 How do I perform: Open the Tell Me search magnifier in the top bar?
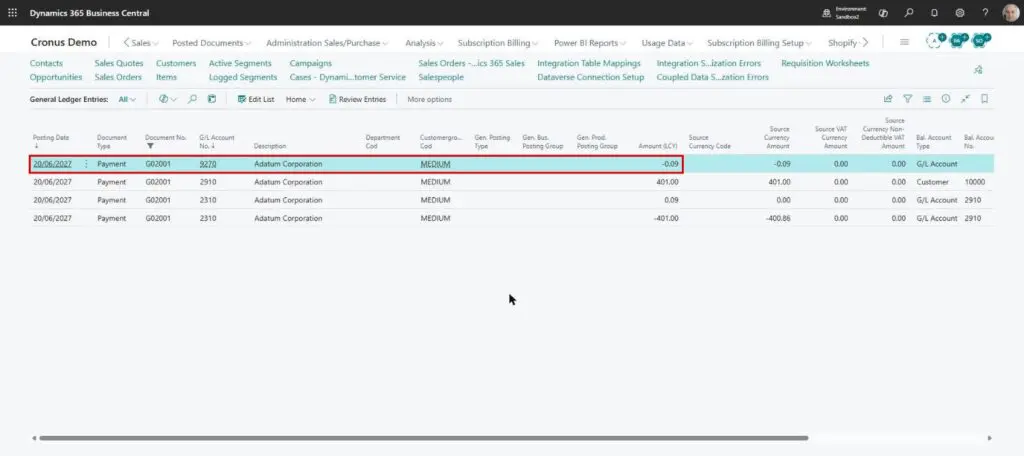[x=908, y=12]
